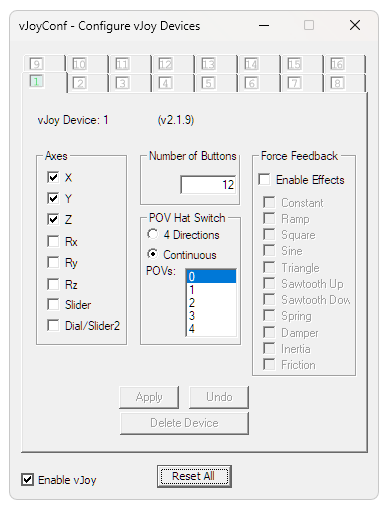Uncheck the X axis checkbox
The height and width of the screenshot is (511, 386).
tap(53, 177)
